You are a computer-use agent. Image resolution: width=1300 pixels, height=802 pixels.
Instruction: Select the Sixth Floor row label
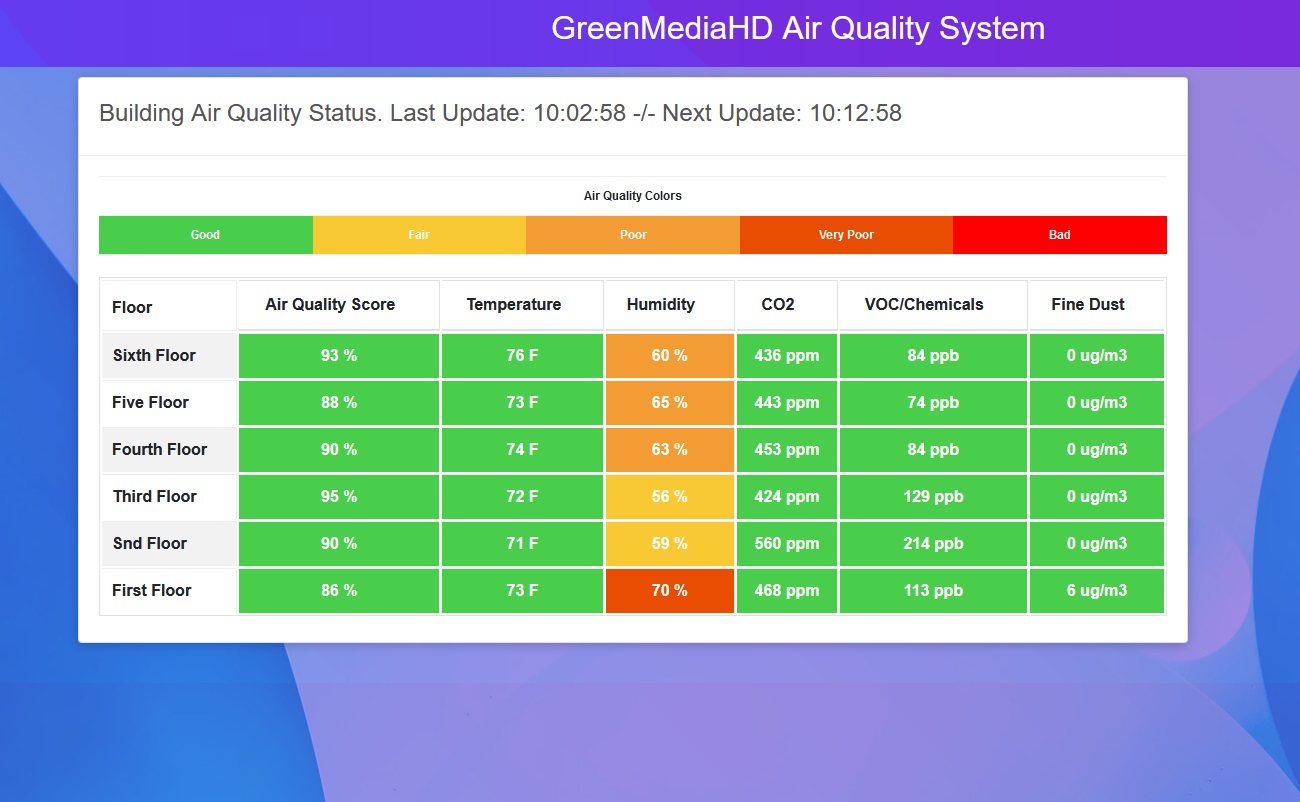(169, 356)
